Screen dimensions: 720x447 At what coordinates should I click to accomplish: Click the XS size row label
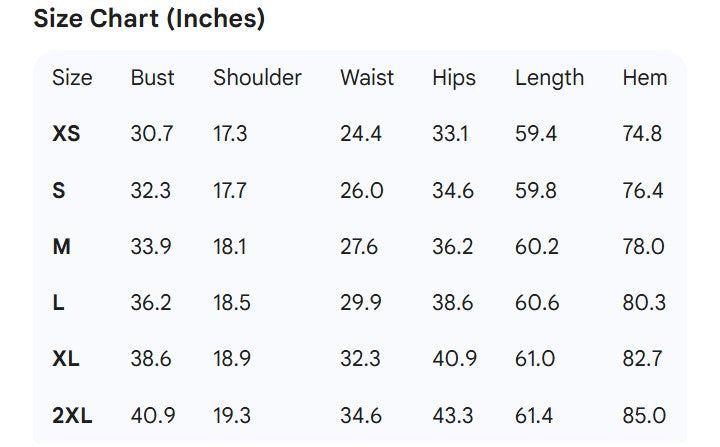coord(66,134)
